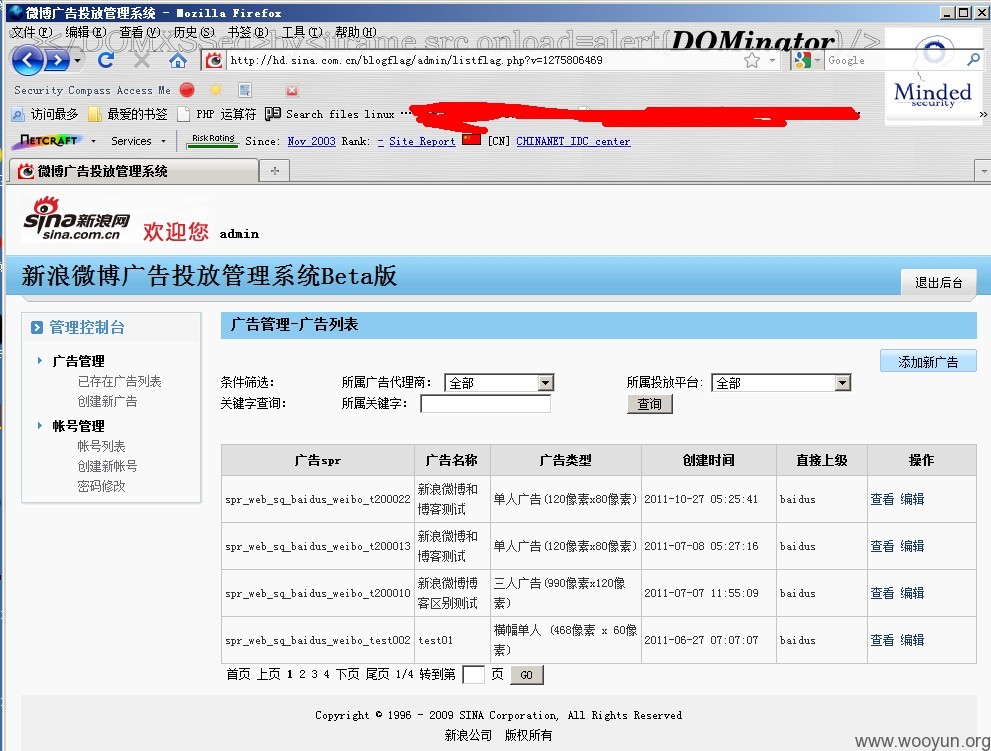Screen dimensions: 991x751
Task: Select the 微博广告投放管理系统 tab
Action: (133, 171)
